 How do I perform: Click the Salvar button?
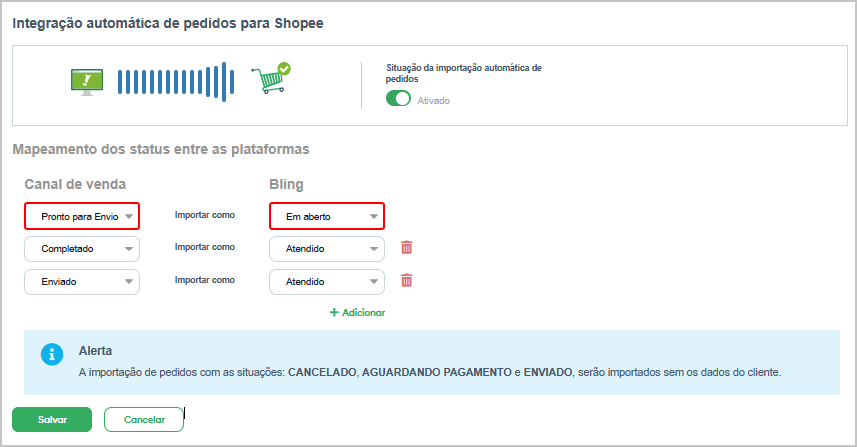52,420
